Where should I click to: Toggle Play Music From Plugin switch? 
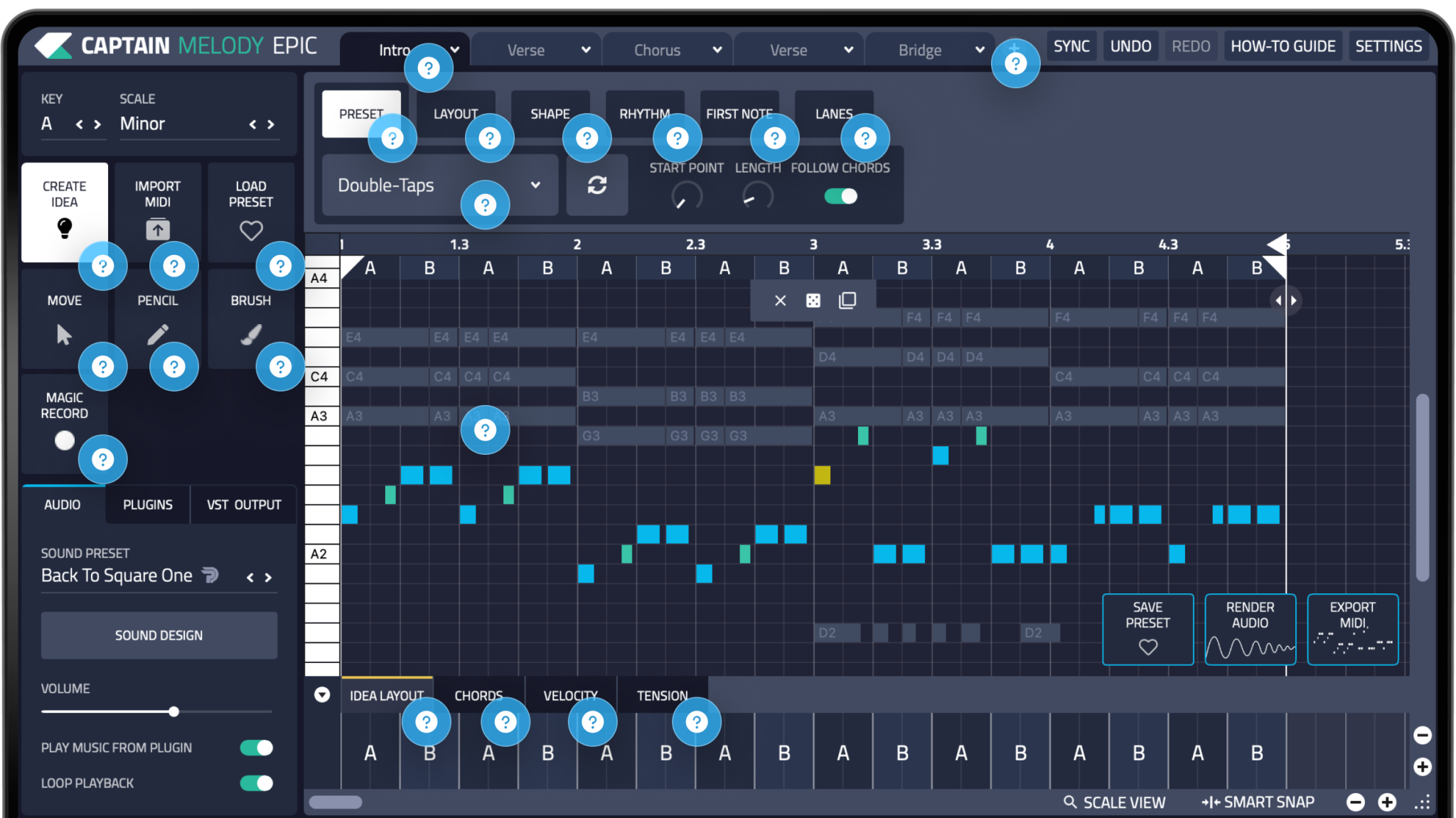point(257,748)
